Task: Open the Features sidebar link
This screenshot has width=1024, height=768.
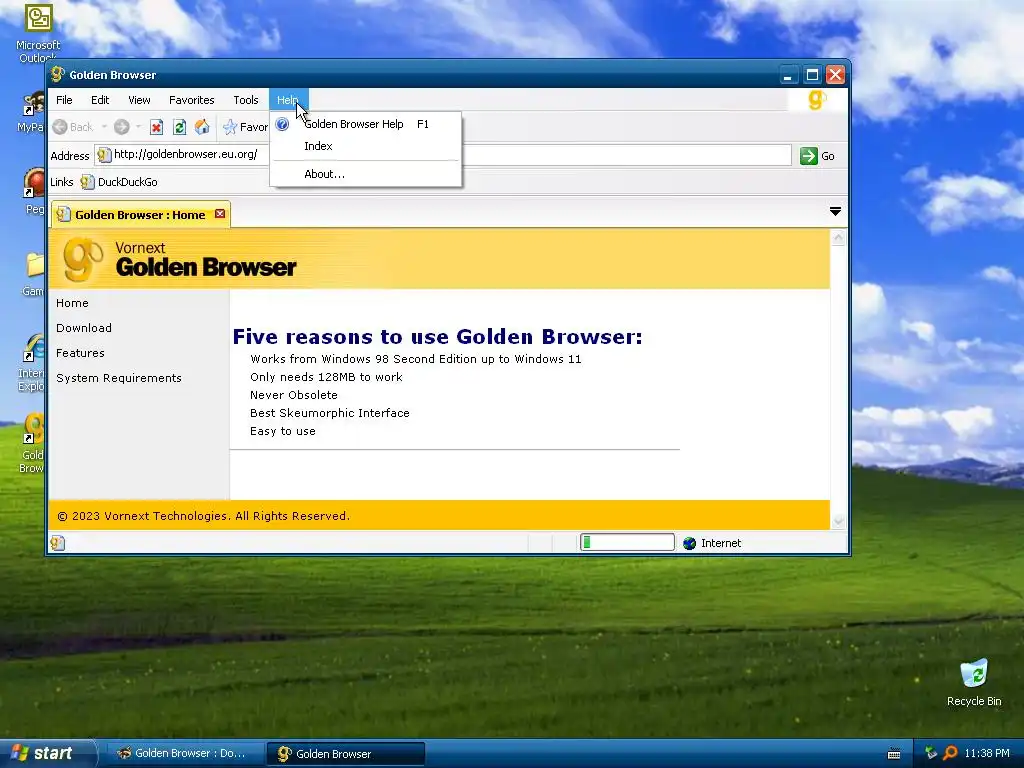Action: (x=80, y=353)
